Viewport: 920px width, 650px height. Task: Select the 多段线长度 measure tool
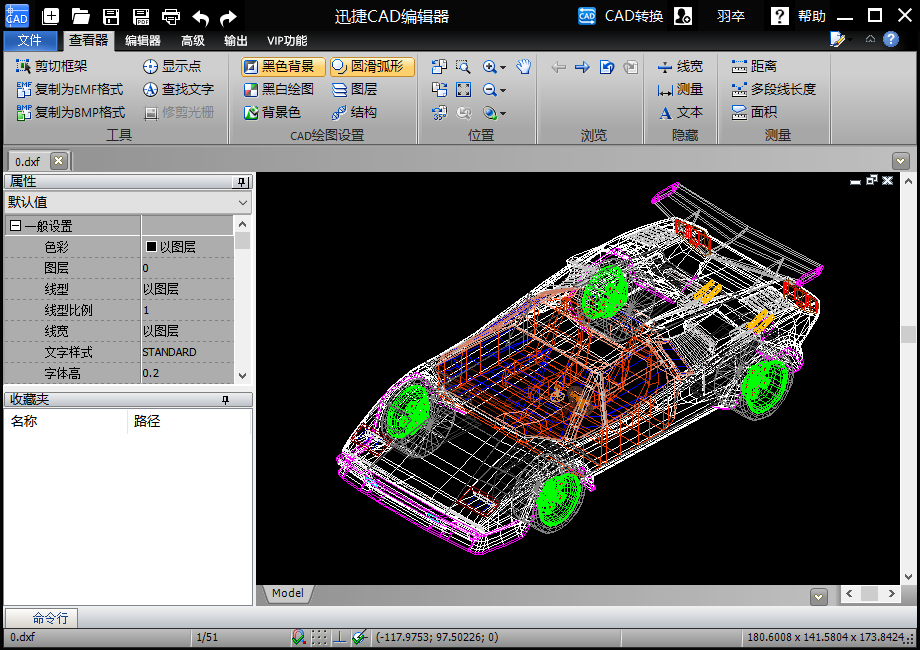point(773,89)
